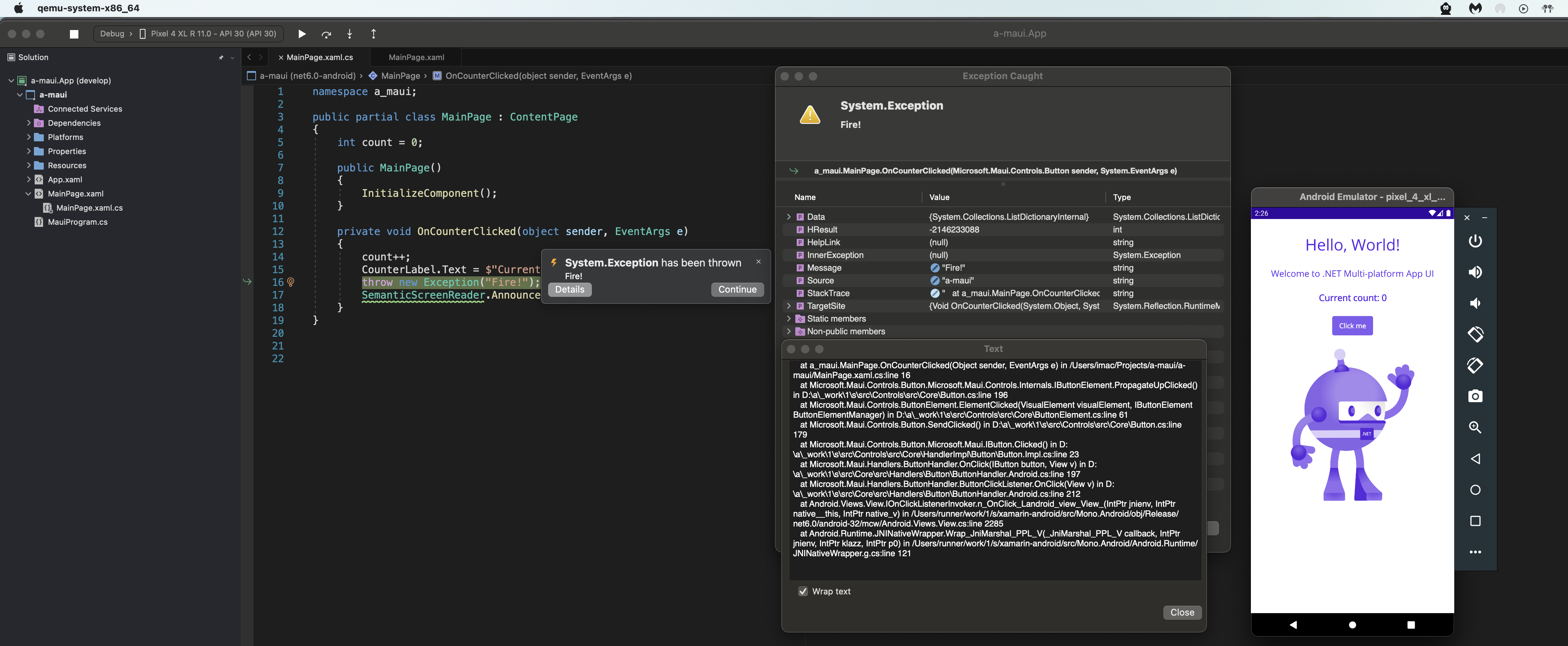This screenshot has height=646, width=1568.
Task: Select the Step Into debug icon
Action: click(349, 34)
